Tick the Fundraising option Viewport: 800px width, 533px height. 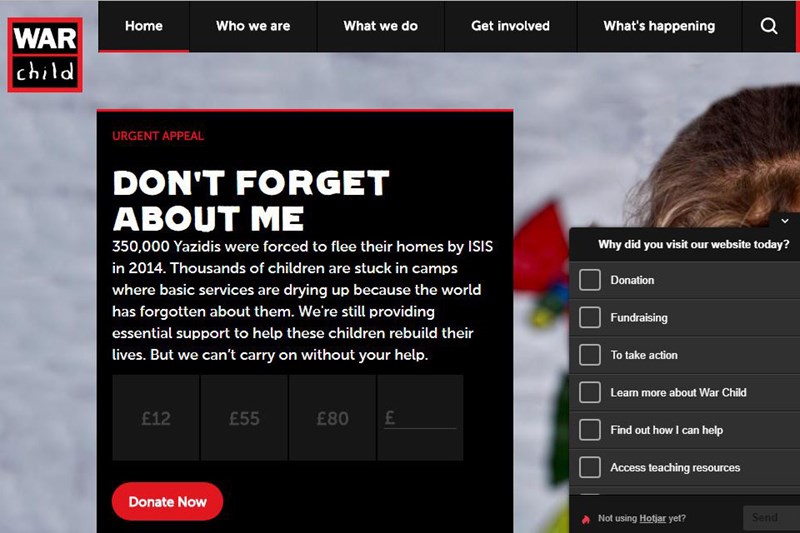tap(590, 317)
